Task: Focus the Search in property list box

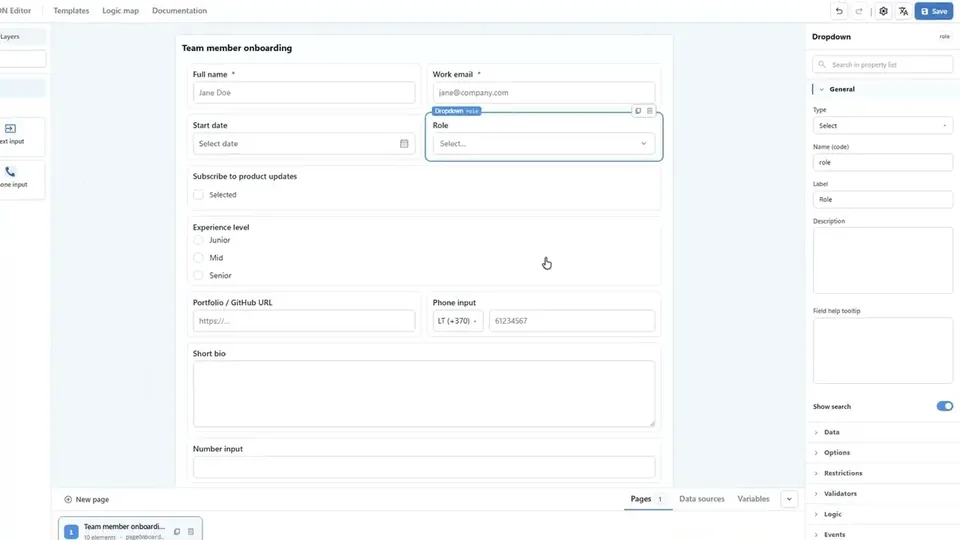Action: (x=882, y=64)
